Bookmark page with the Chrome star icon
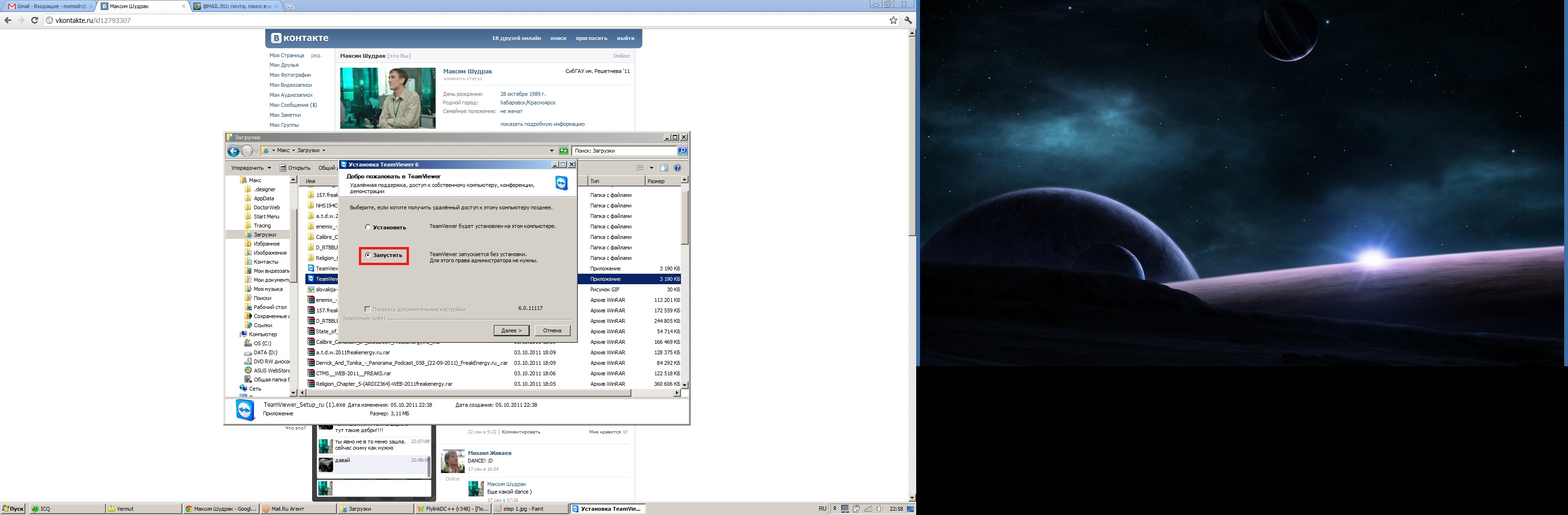The image size is (1568, 515). tap(893, 20)
